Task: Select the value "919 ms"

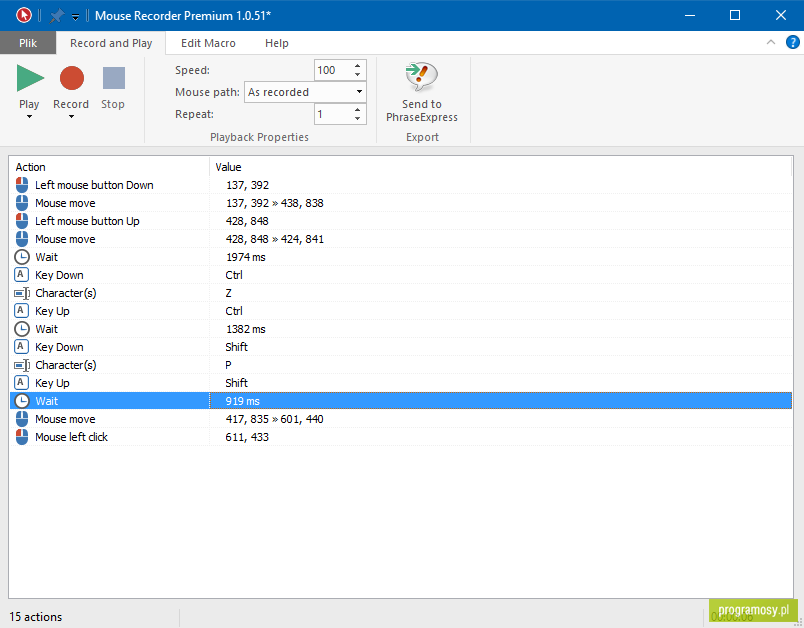Action: (243, 401)
